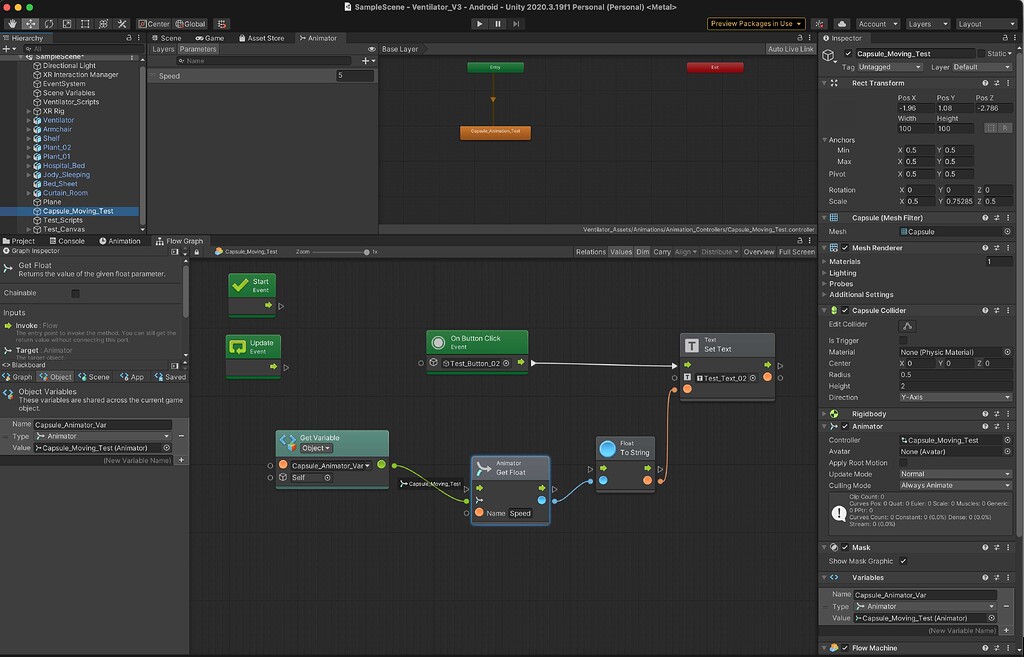Open the Culling Mode Always Animate dropdown
The height and width of the screenshot is (657, 1024).
point(952,484)
